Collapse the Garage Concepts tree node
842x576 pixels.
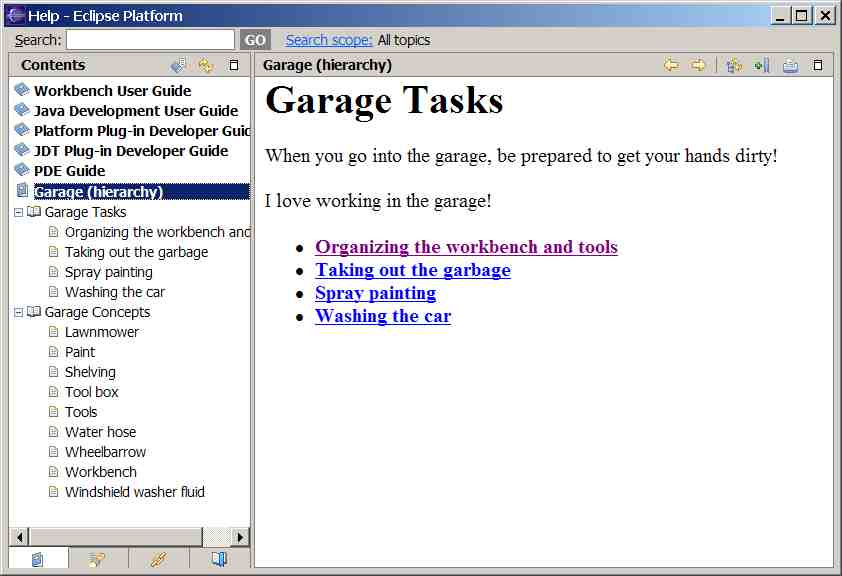click(x=18, y=312)
